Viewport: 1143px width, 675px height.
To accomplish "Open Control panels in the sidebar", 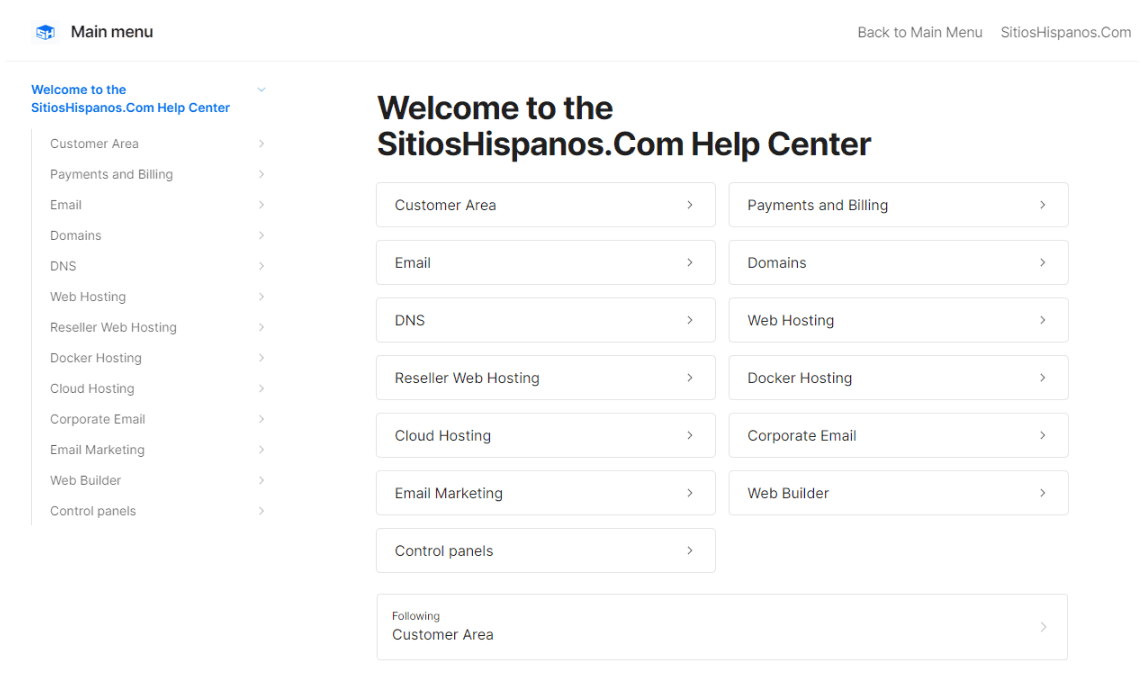I will click(93, 511).
